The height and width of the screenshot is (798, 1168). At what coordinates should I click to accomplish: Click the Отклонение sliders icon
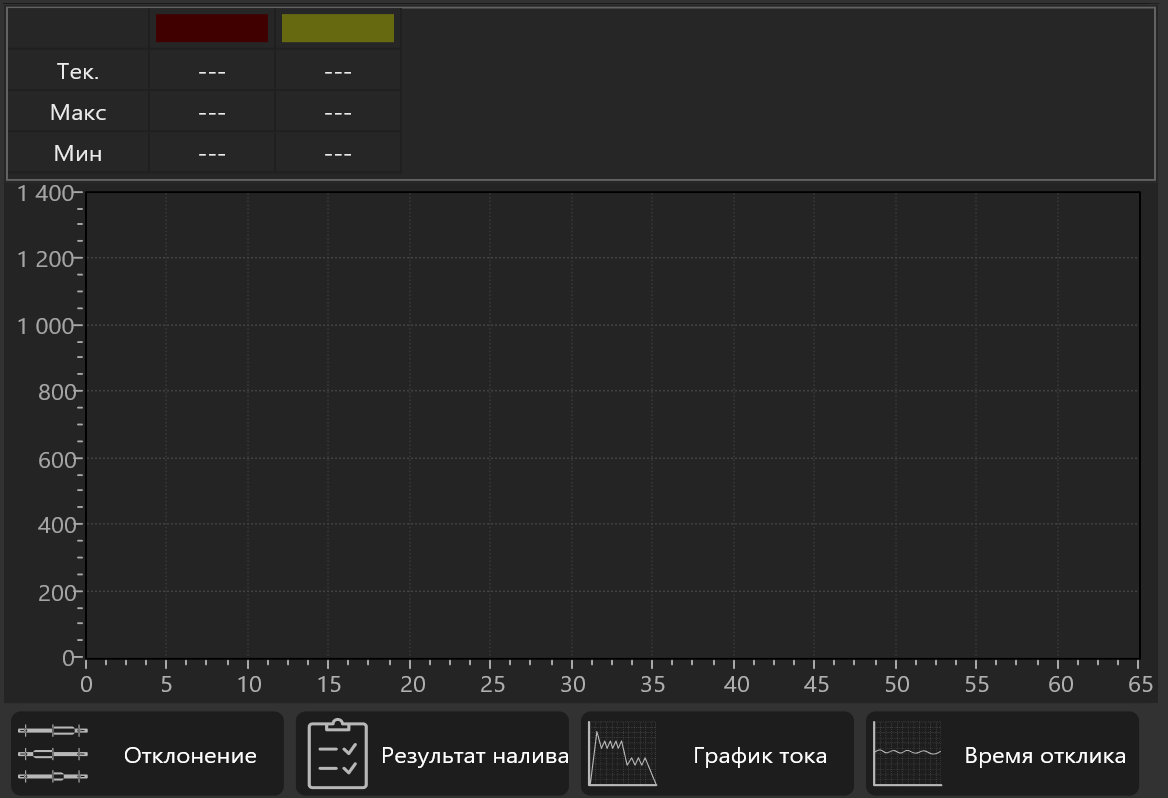[53, 753]
